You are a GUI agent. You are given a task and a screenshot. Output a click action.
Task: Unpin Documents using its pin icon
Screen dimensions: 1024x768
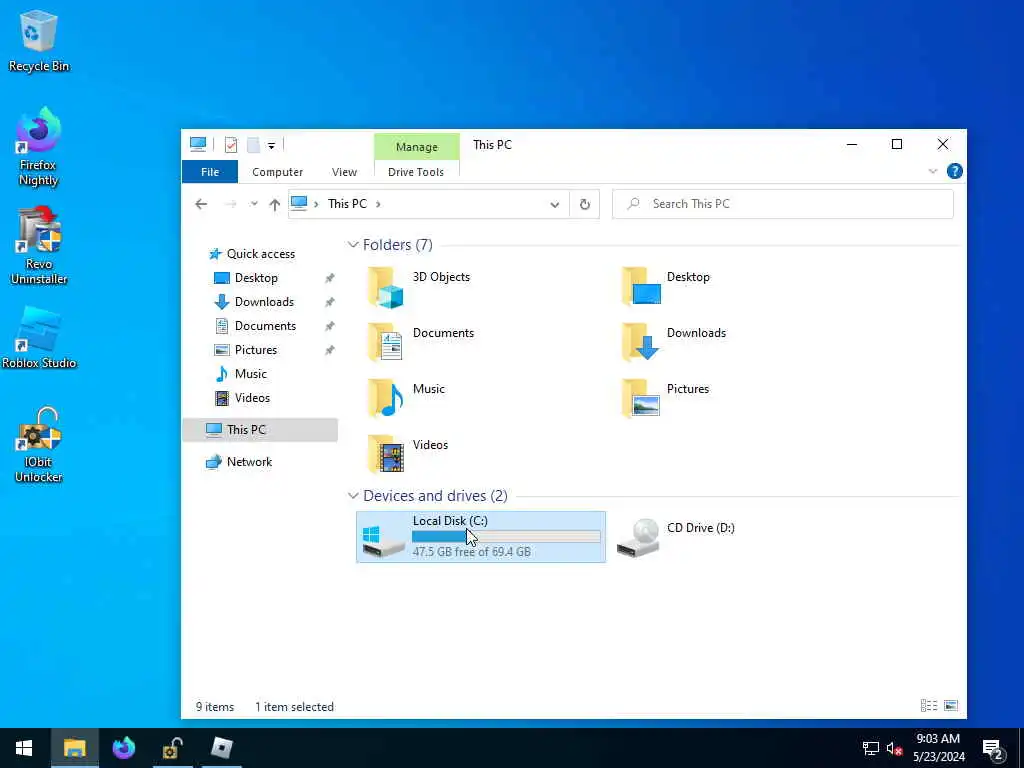[x=330, y=326]
